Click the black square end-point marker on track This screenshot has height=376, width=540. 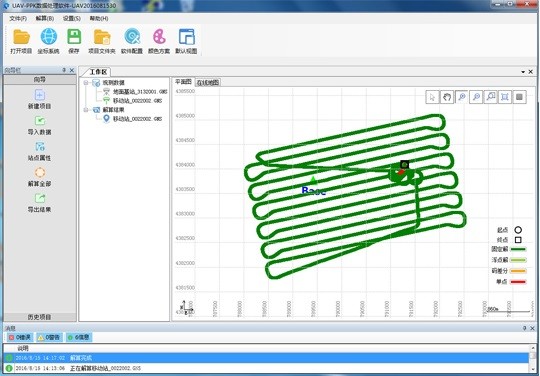coord(405,165)
